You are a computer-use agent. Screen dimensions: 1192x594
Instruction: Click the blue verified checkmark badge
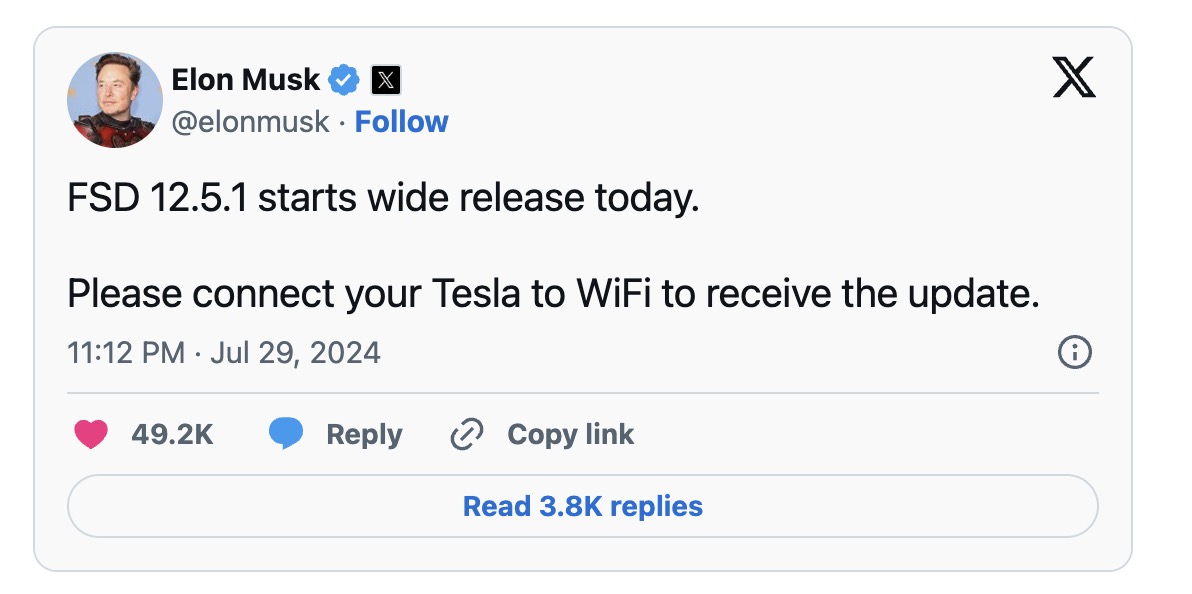345,79
